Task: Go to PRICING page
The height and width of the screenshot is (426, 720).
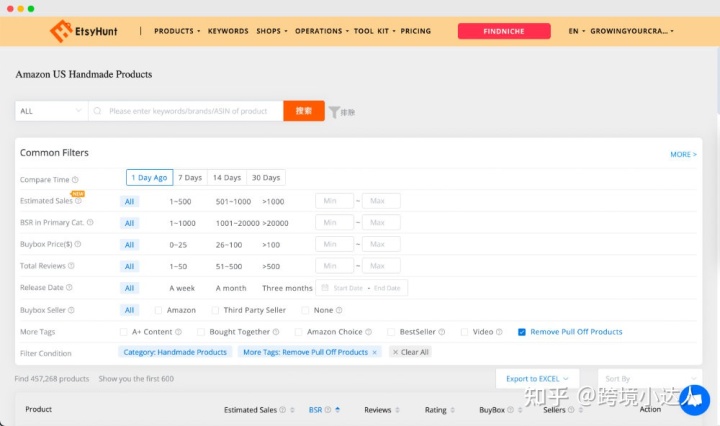Action: coord(416,31)
